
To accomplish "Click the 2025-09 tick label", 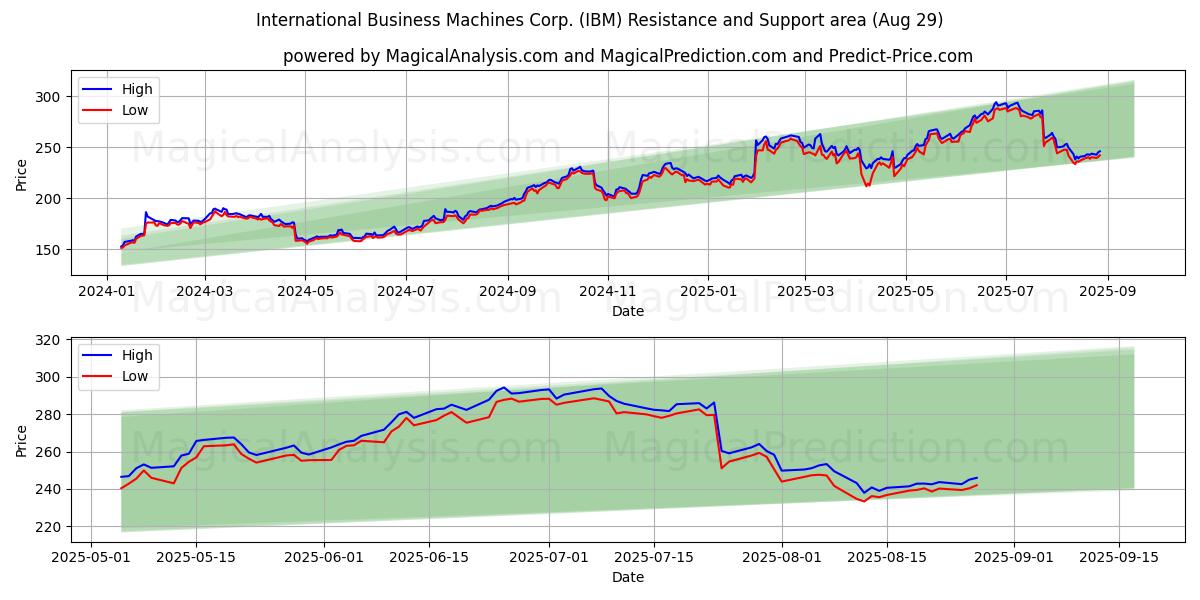I will [x=1107, y=293].
